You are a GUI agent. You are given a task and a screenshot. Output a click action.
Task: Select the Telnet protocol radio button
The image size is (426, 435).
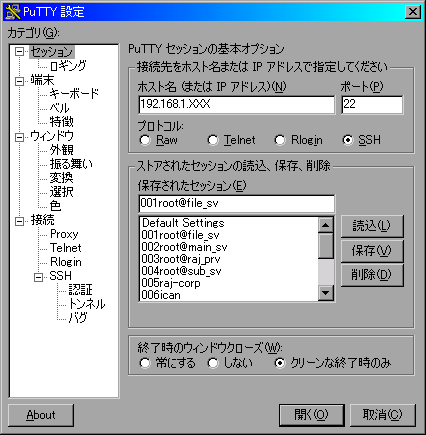pos(213,140)
